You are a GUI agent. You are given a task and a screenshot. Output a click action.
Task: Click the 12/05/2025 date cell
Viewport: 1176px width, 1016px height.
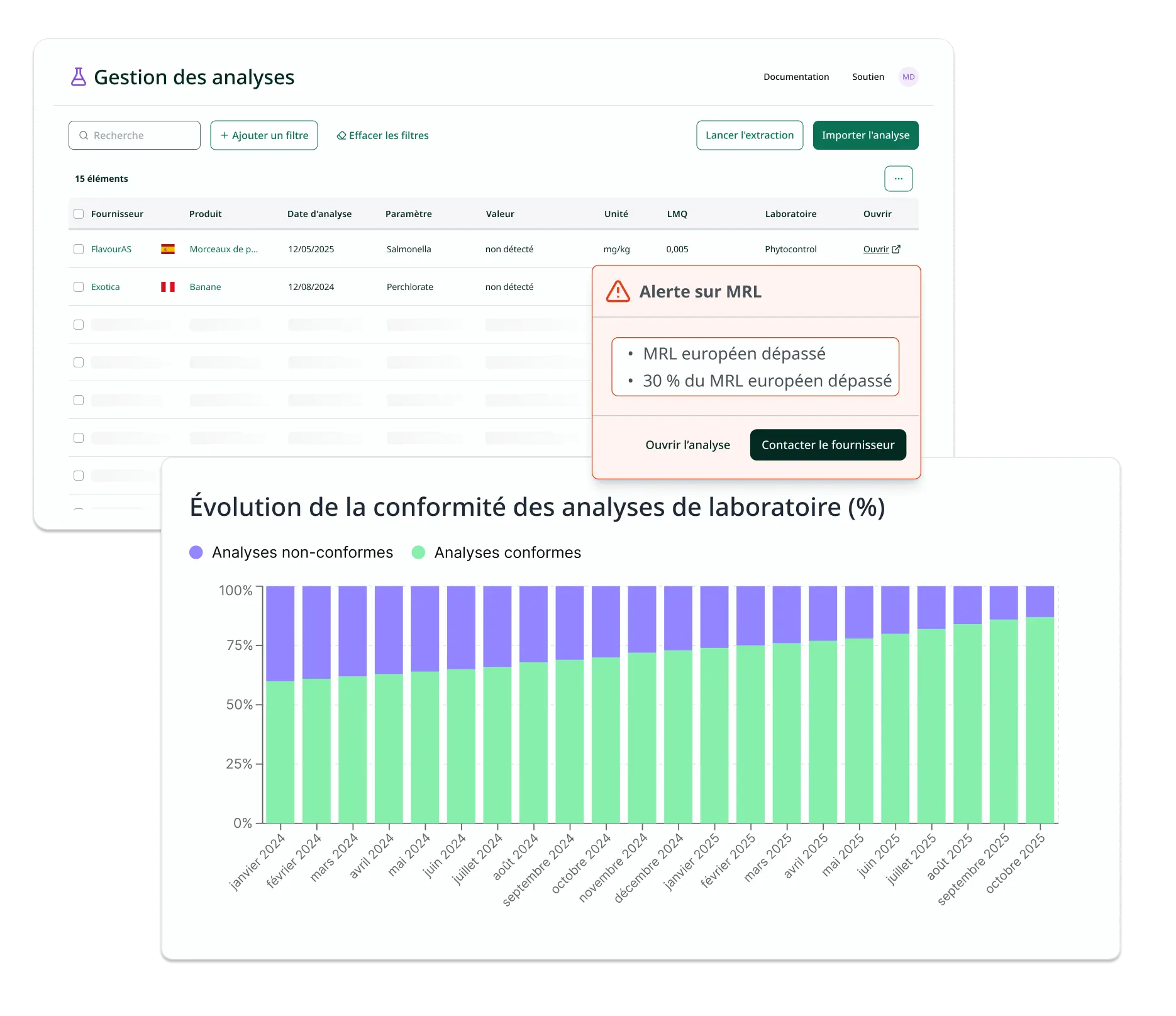coord(311,249)
